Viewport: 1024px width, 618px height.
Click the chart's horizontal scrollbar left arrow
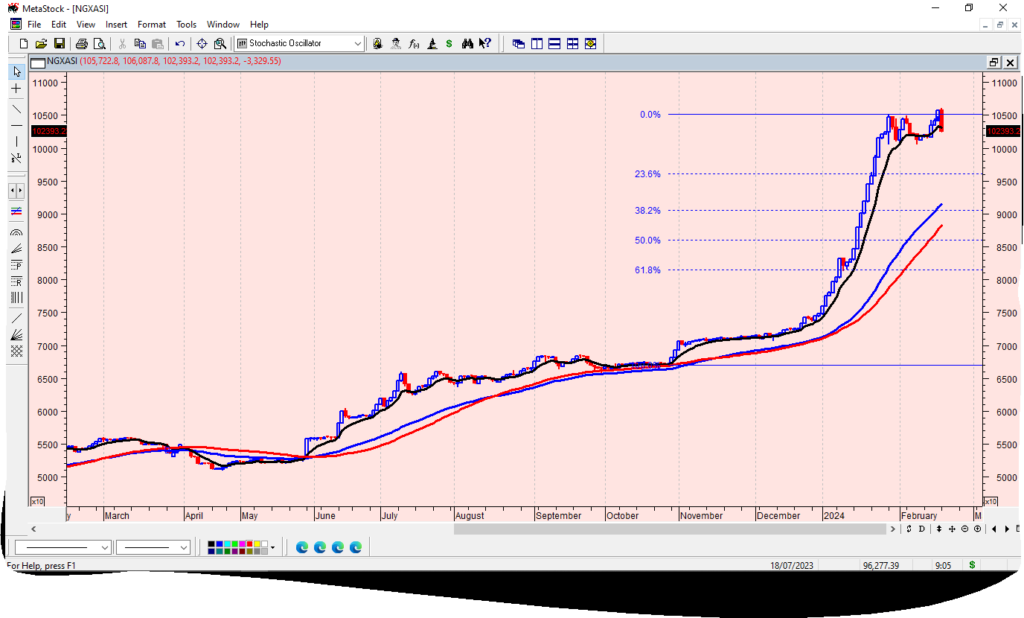click(34, 529)
